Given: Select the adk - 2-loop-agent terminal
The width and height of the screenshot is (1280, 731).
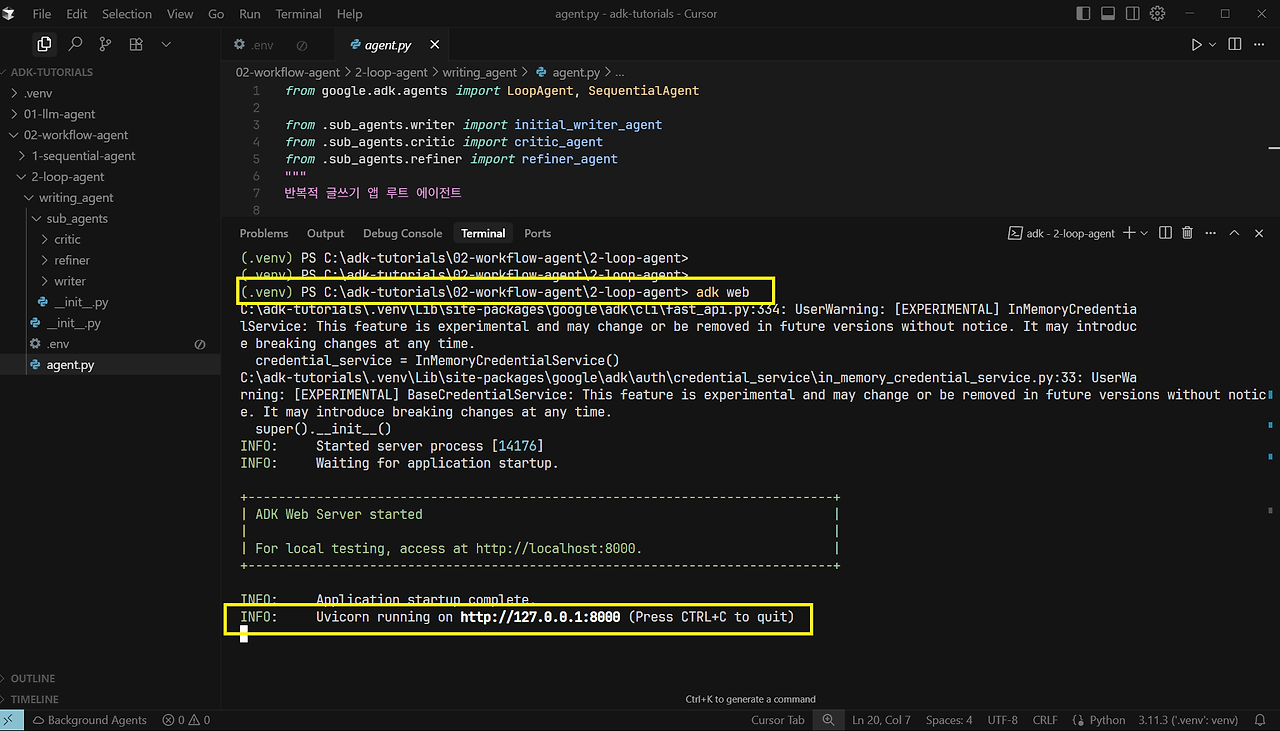Looking at the screenshot, I should click(1061, 233).
